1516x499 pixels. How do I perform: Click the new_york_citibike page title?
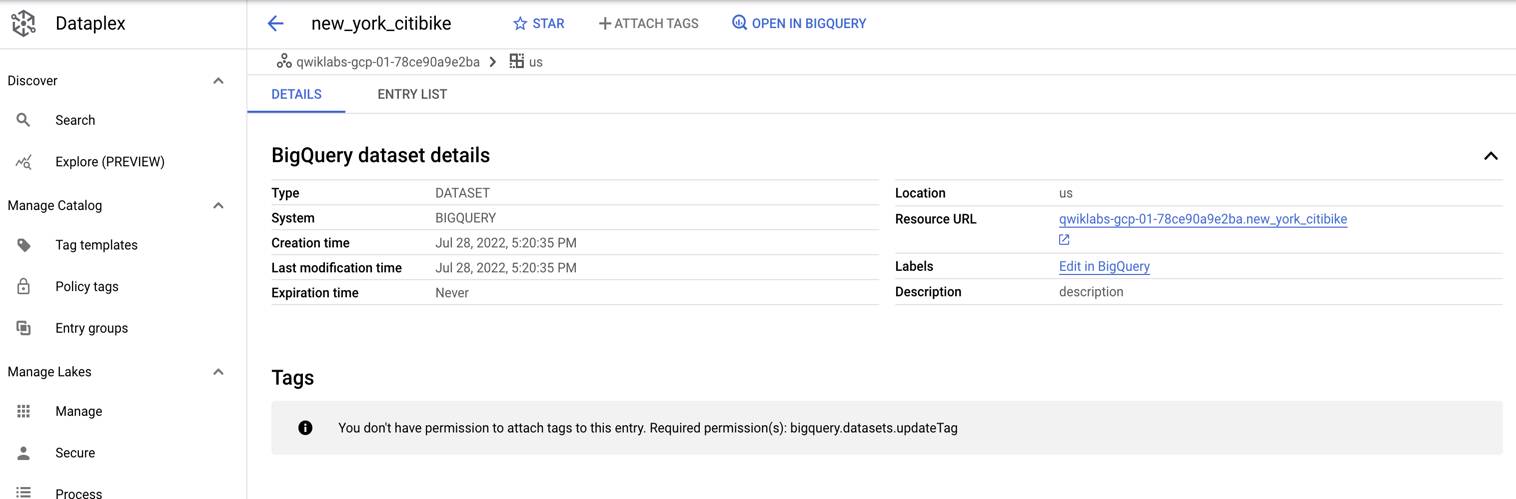381,23
